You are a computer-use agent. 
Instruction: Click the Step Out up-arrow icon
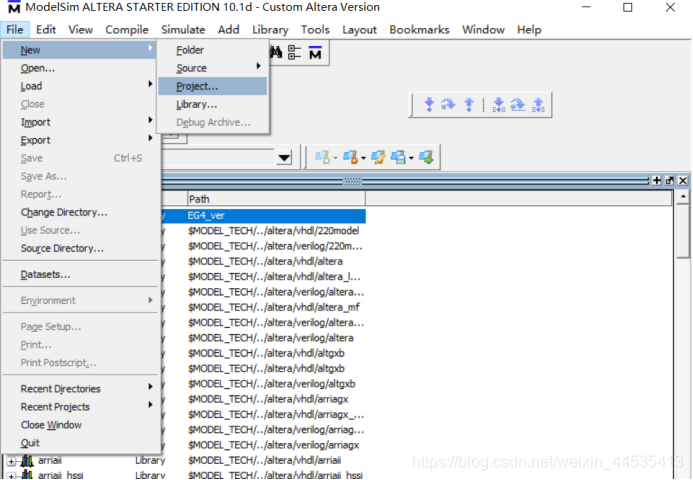click(x=469, y=105)
